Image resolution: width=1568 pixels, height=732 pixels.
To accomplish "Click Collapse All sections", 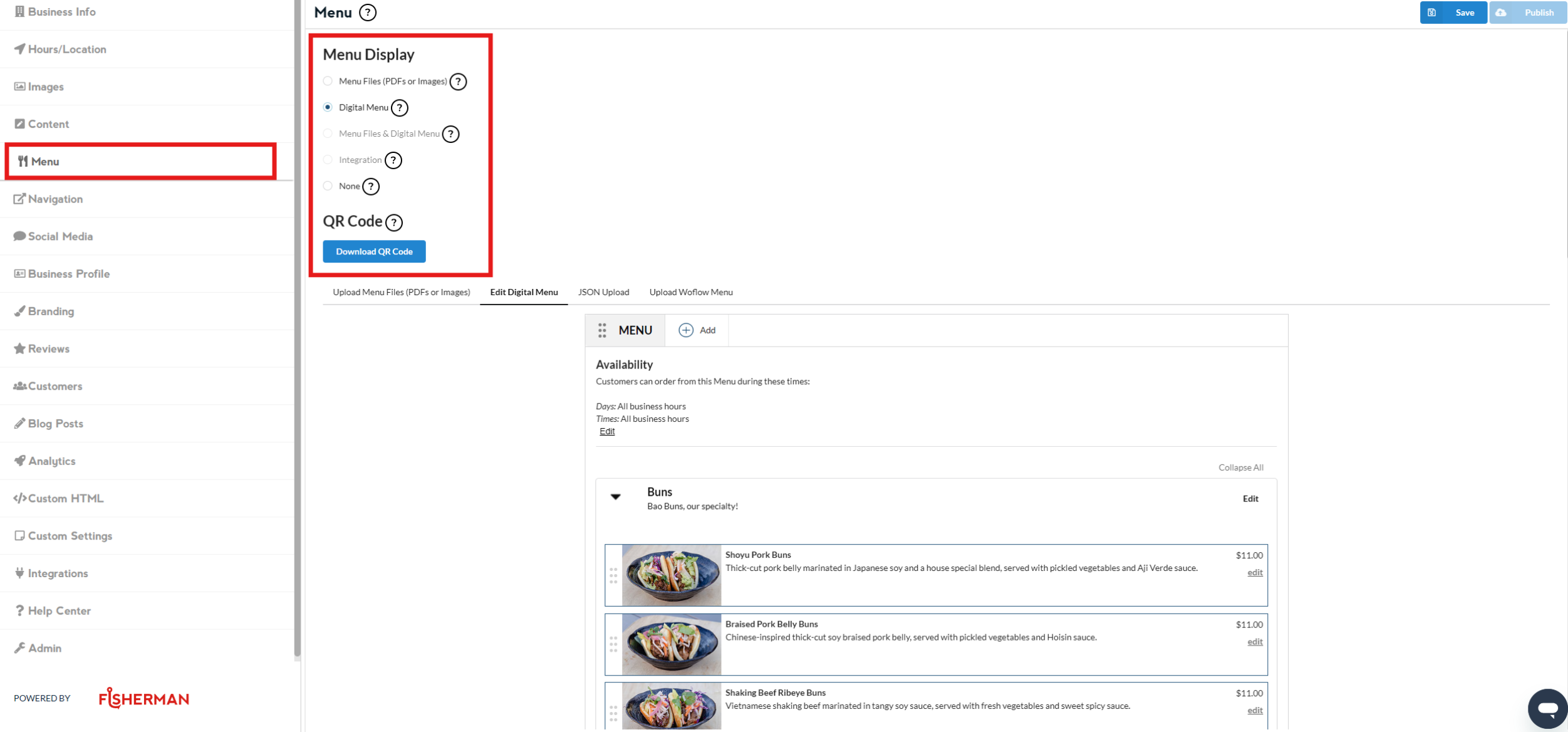I will (x=1240, y=468).
